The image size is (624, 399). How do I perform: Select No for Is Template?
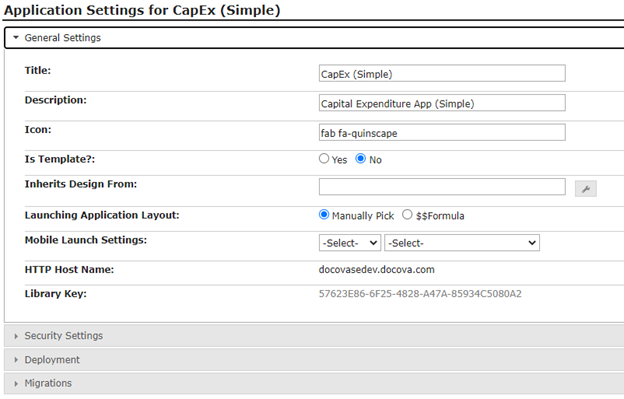361,159
